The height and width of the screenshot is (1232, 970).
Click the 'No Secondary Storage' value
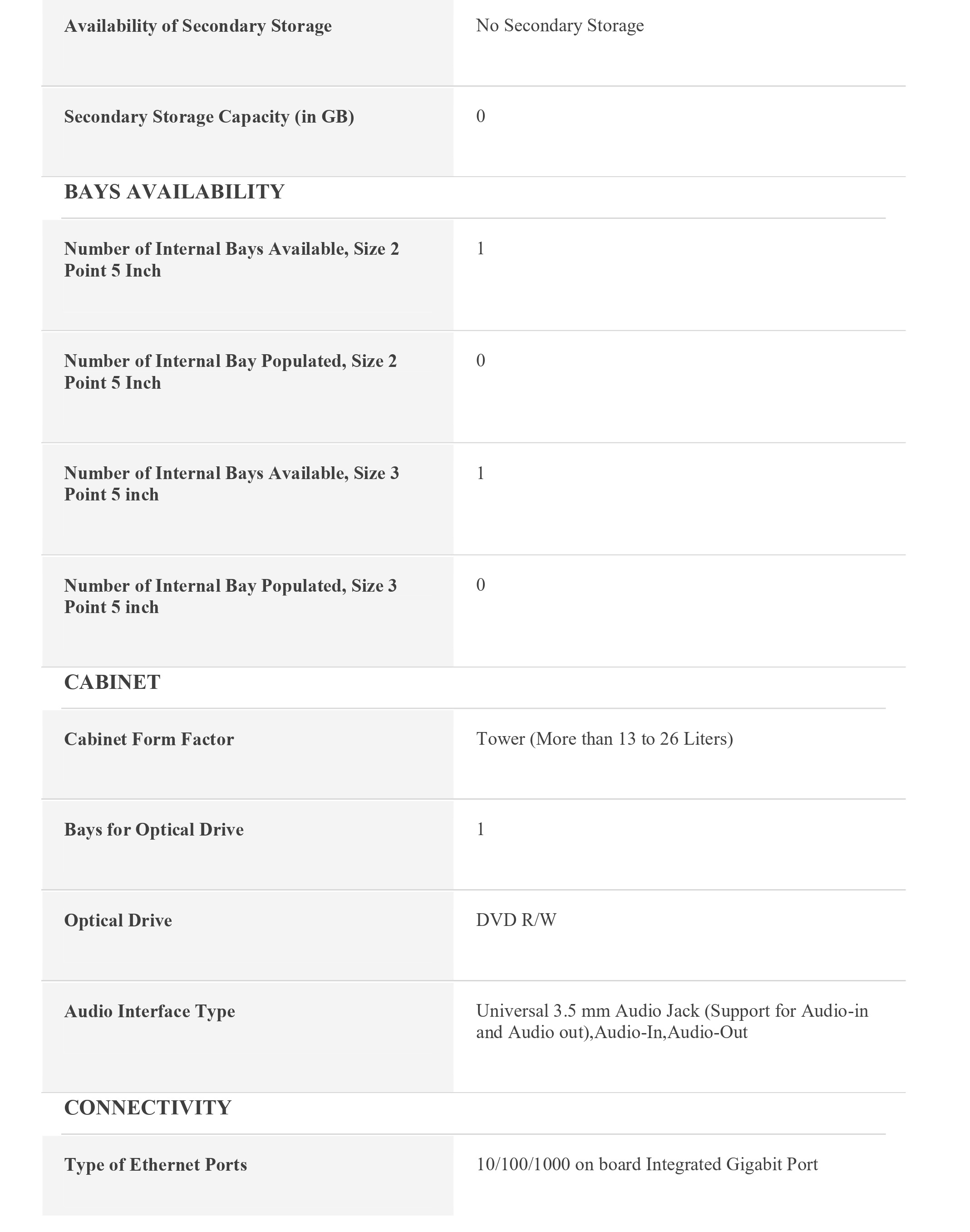(559, 25)
